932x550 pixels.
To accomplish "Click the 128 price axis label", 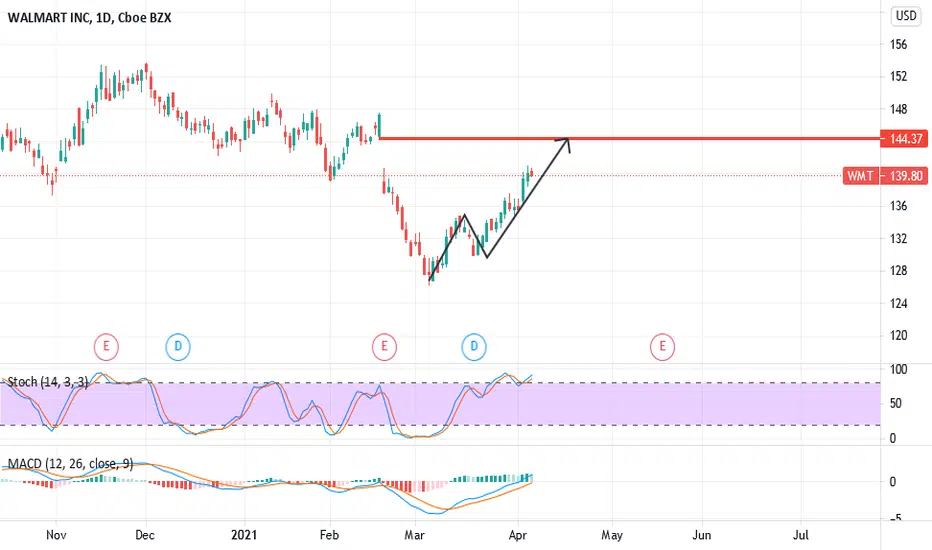I will (x=898, y=271).
